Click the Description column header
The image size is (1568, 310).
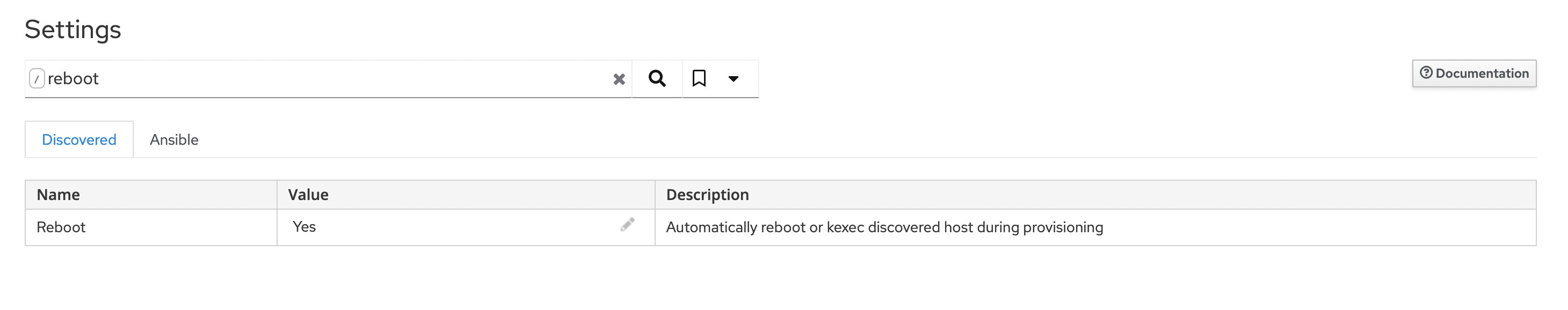707,195
